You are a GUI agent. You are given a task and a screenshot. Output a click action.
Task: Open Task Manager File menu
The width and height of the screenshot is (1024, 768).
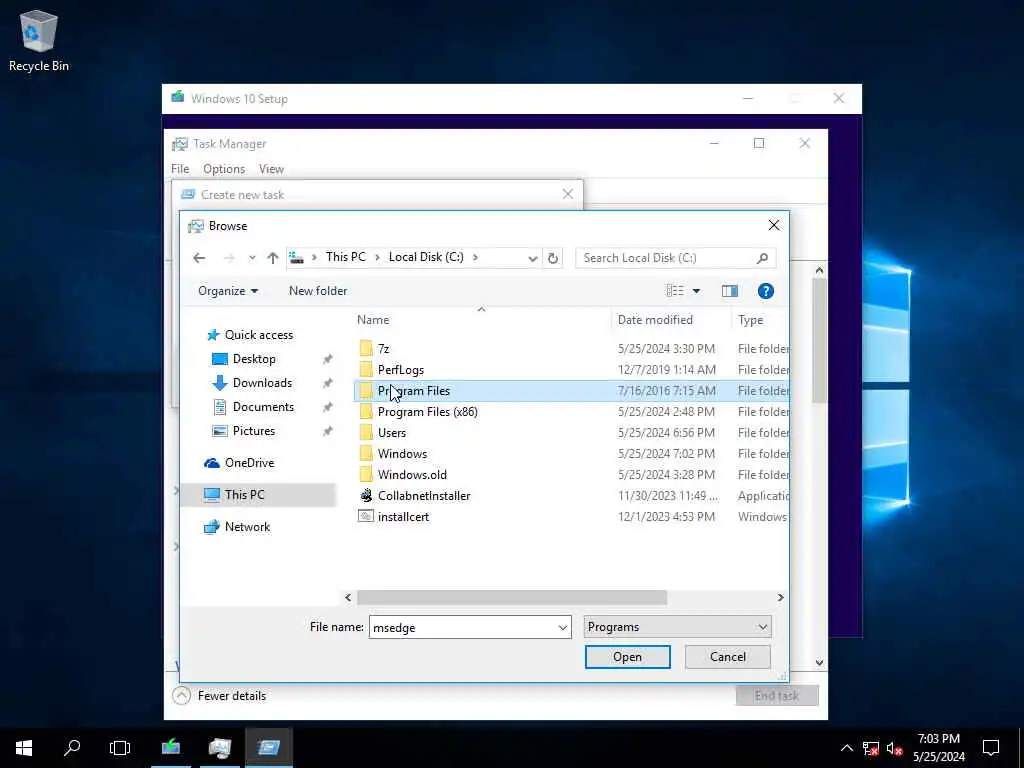point(180,169)
